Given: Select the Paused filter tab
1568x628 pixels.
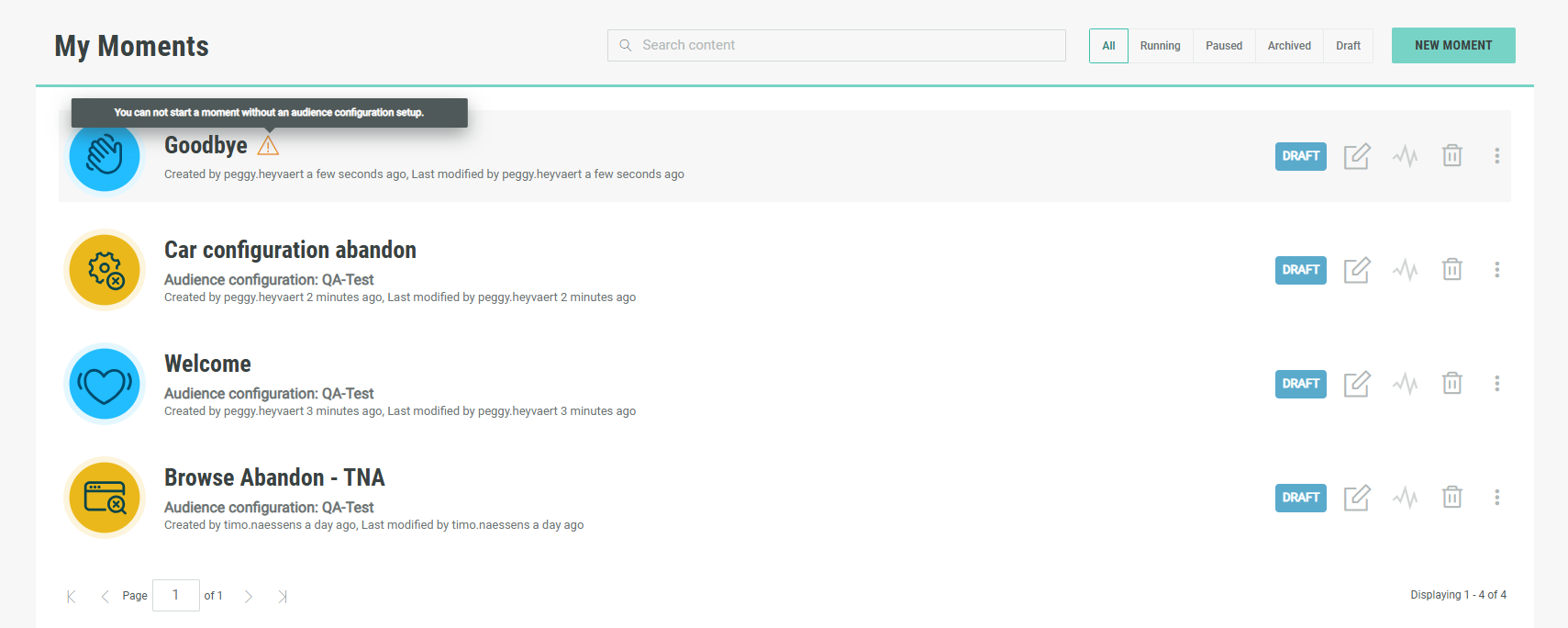Looking at the screenshot, I should tap(1223, 46).
